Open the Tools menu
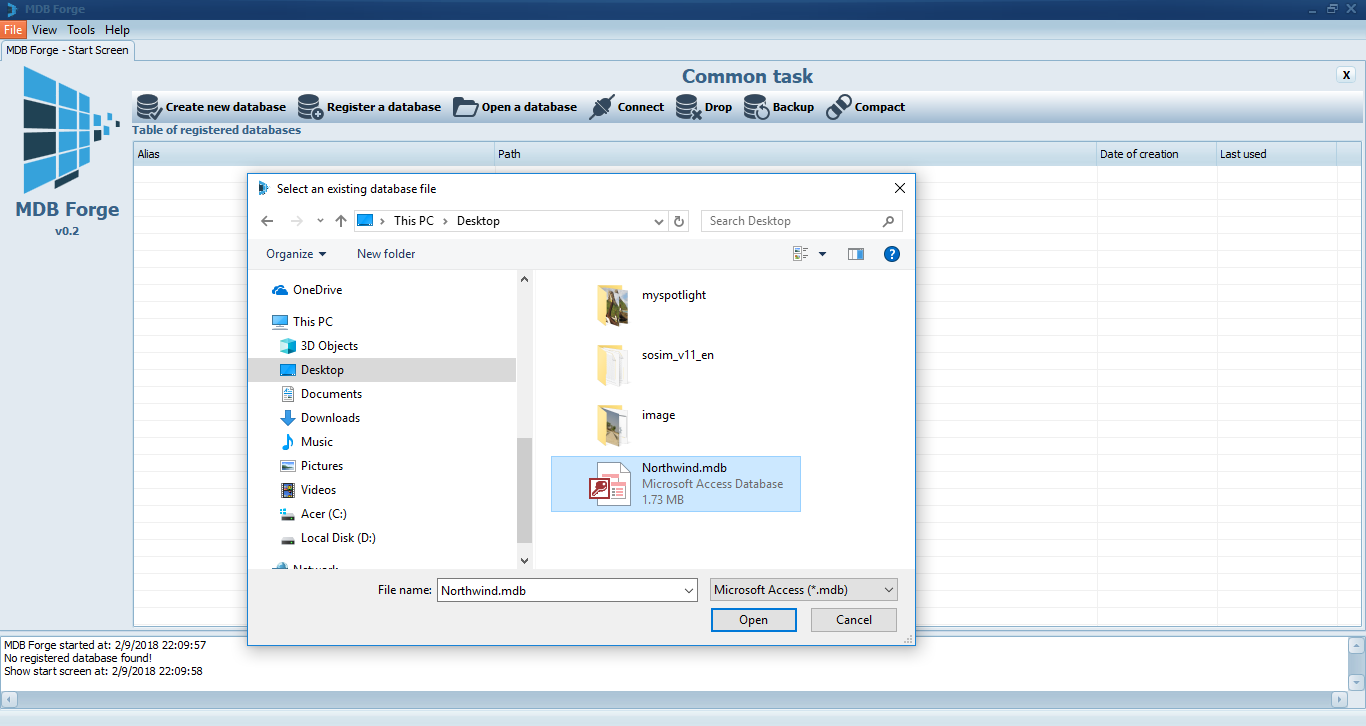Image resolution: width=1366 pixels, height=726 pixels. pyautogui.click(x=81, y=30)
